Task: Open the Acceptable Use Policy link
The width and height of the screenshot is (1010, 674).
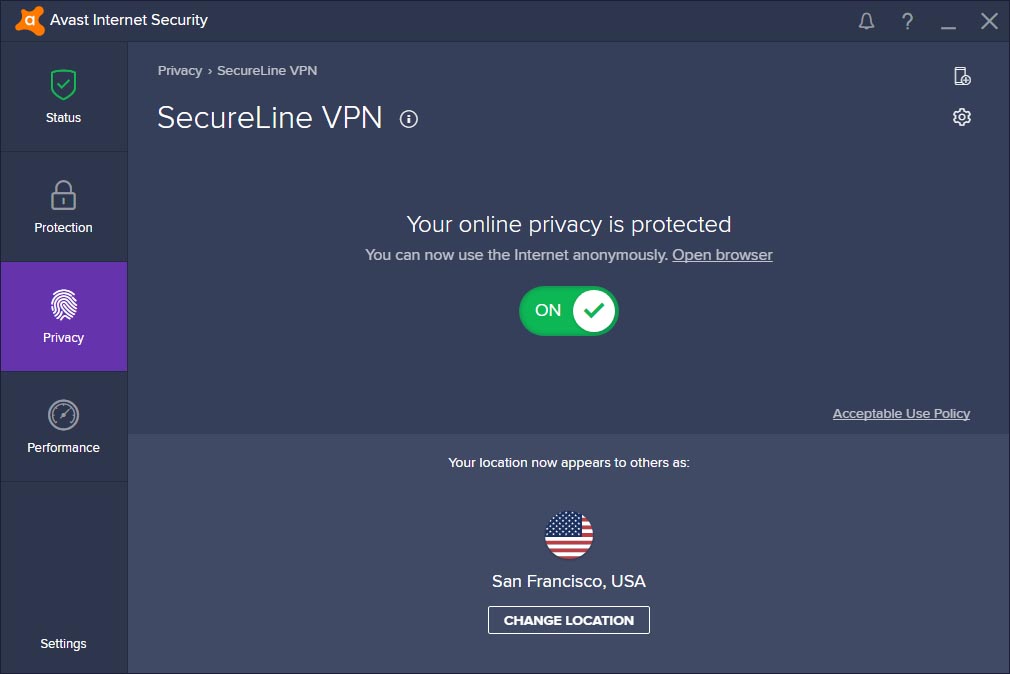Action: 901,414
